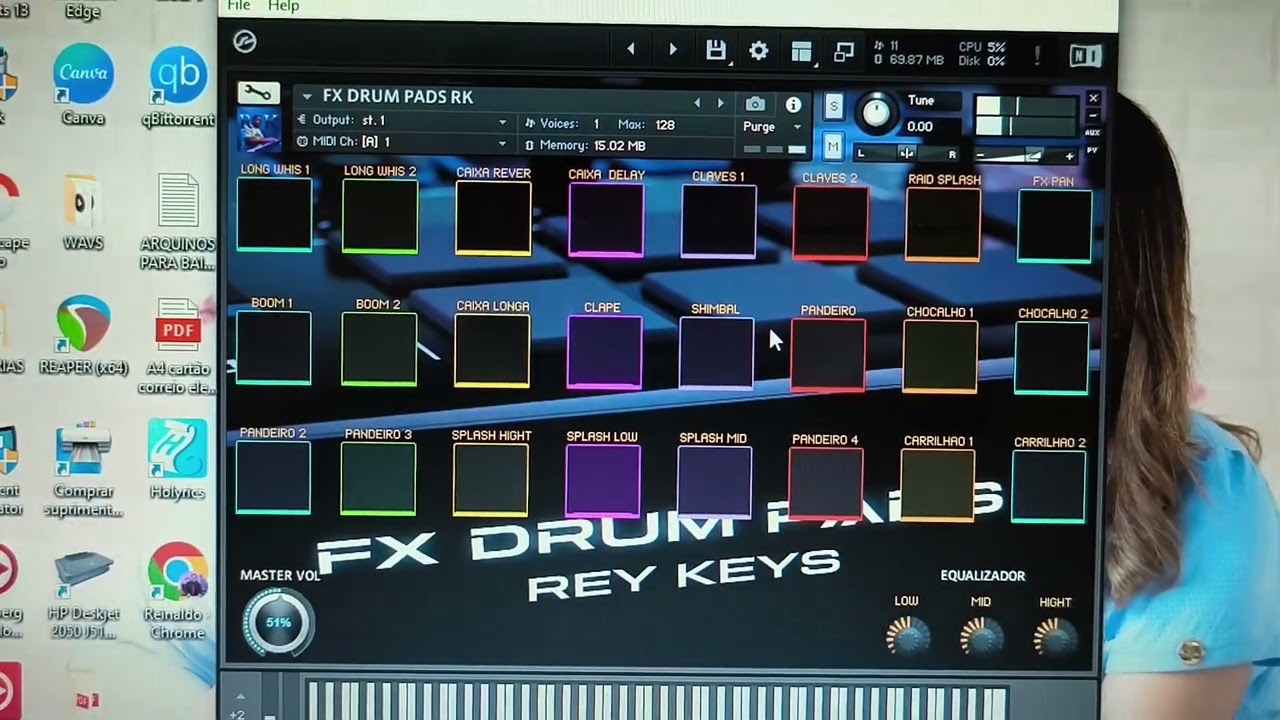Toggle the Solo S button
The width and height of the screenshot is (1280, 720).
pyautogui.click(x=833, y=107)
